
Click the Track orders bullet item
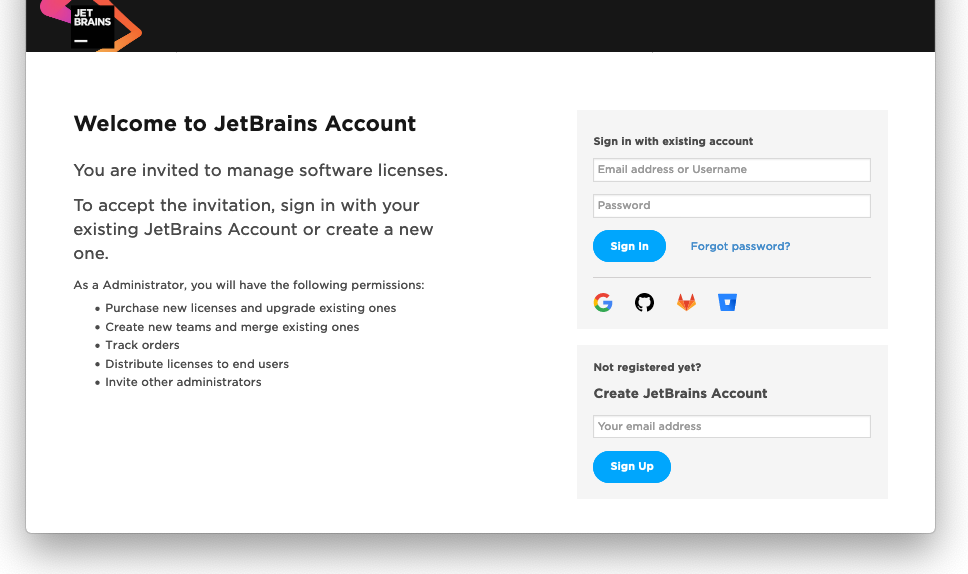click(x=142, y=345)
